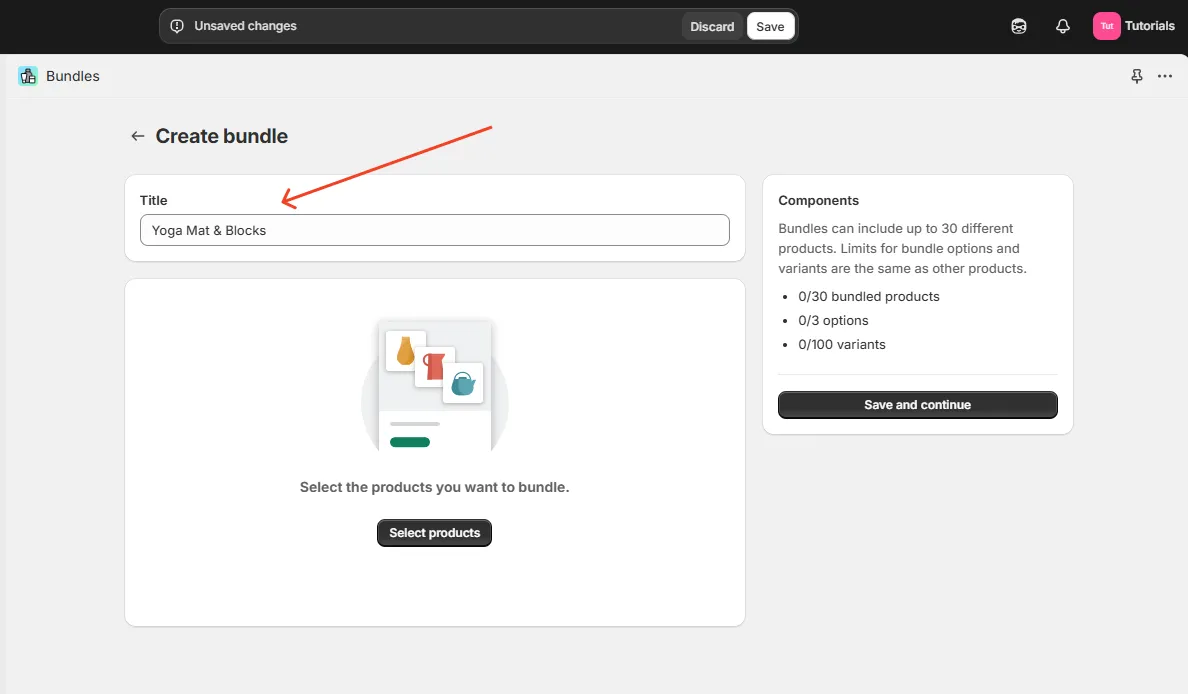This screenshot has height=694, width=1188.
Task: Click the Tutorials store name
Action: pos(1150,26)
